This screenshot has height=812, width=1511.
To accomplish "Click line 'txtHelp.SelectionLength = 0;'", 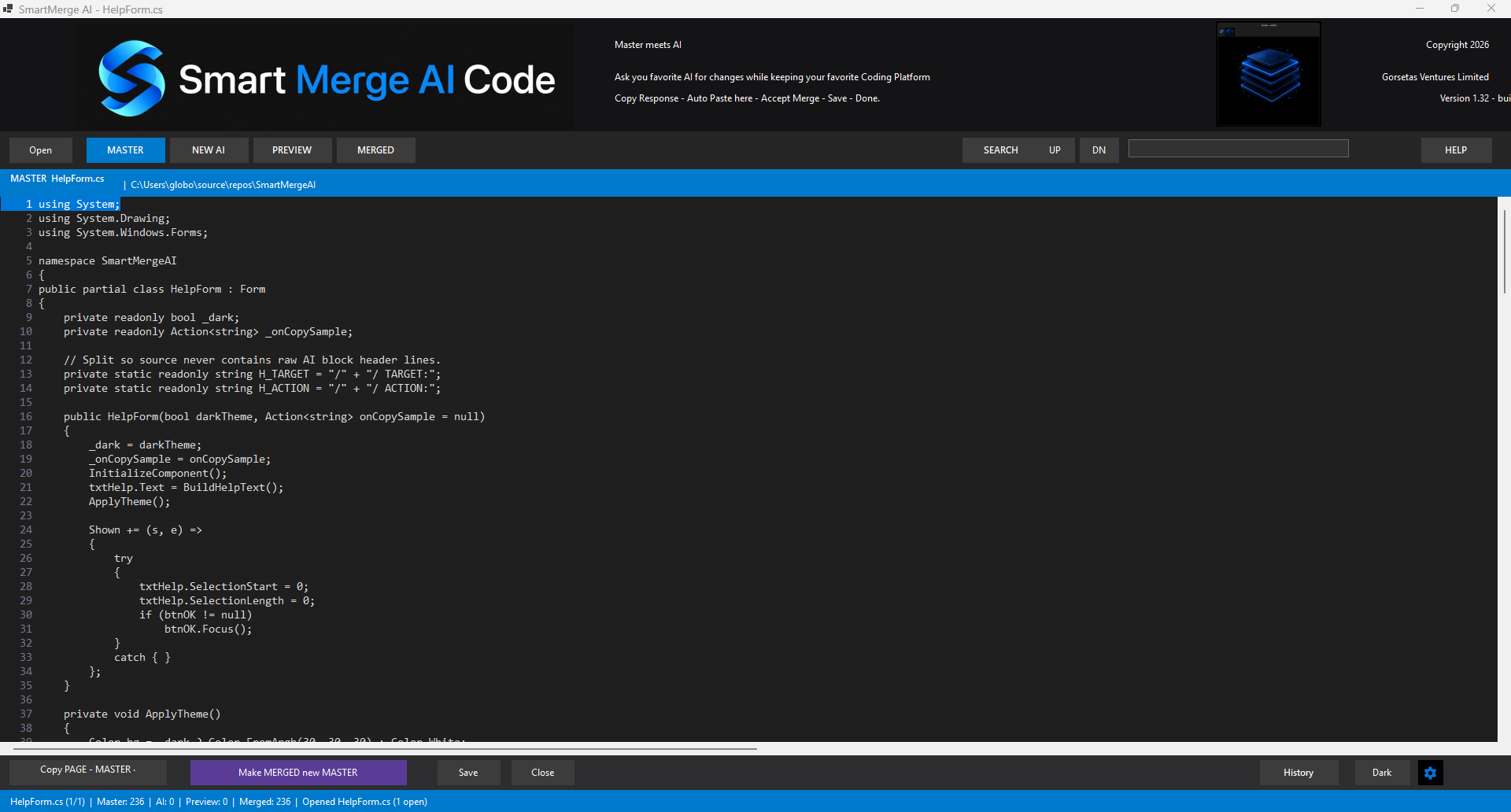I will (227, 601).
